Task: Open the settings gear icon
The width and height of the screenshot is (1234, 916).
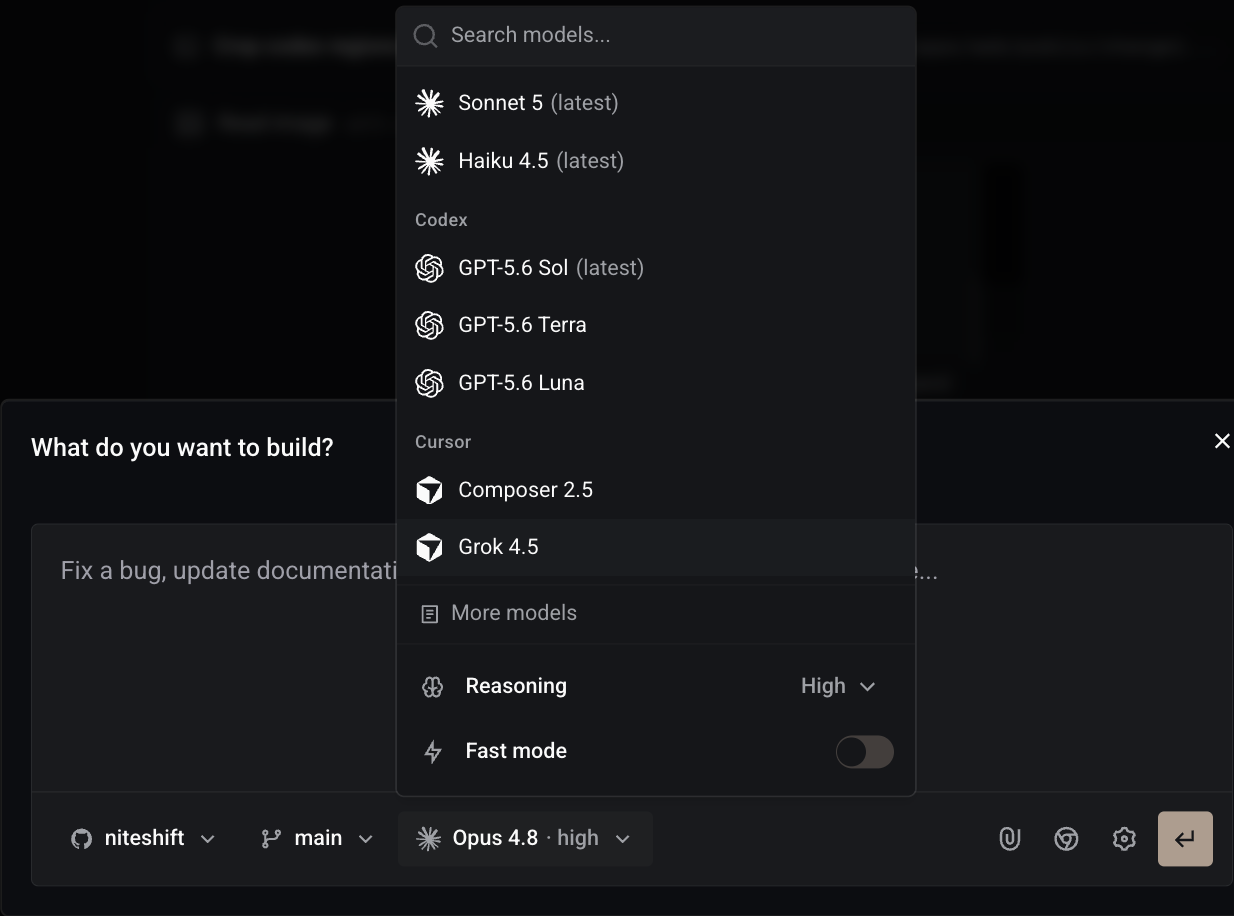Action: [1124, 838]
